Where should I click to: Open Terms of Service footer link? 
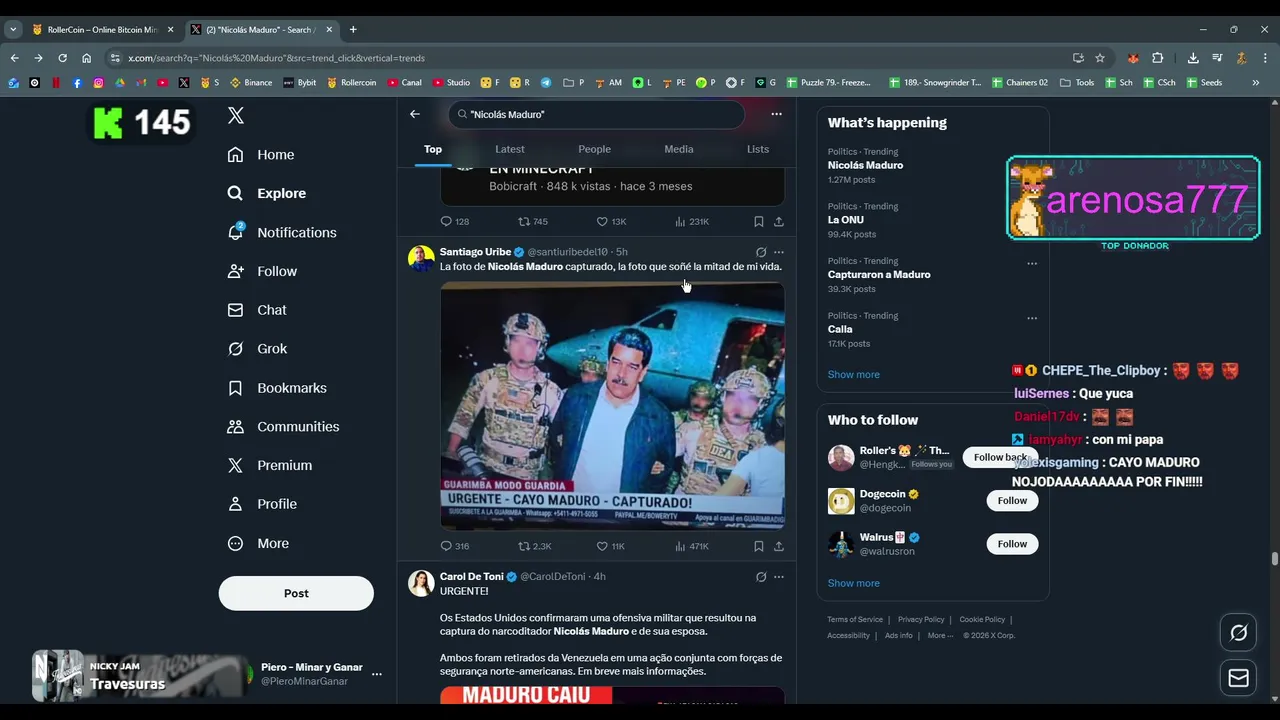(x=855, y=620)
